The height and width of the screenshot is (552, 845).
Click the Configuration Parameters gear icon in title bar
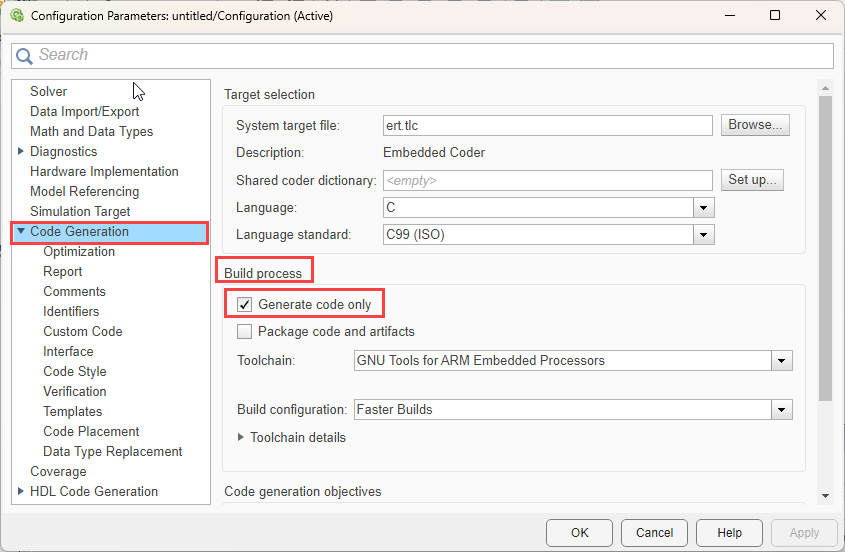coord(16,16)
